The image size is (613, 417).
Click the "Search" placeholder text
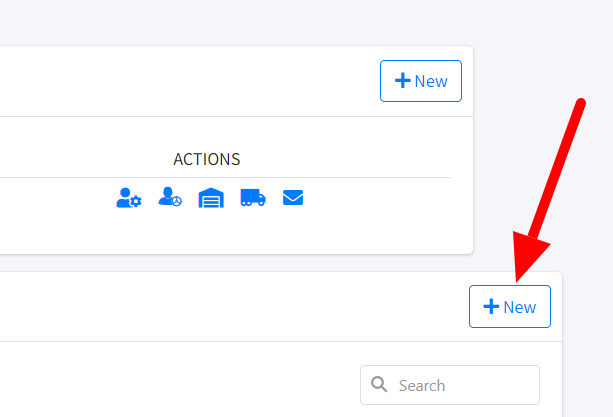pyautogui.click(x=421, y=385)
